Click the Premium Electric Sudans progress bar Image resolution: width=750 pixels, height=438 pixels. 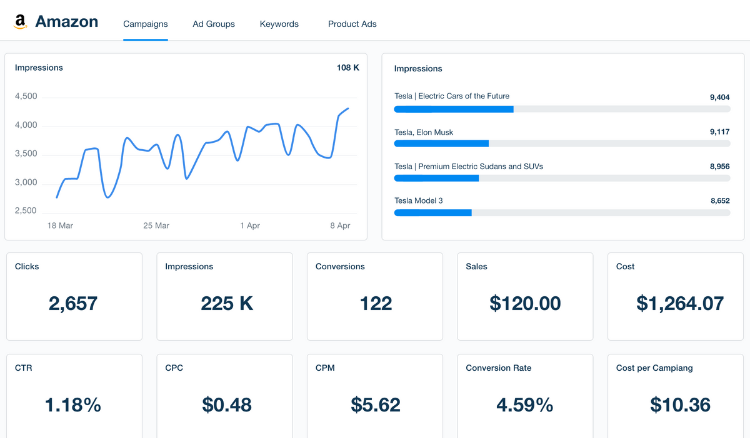[x=562, y=178]
